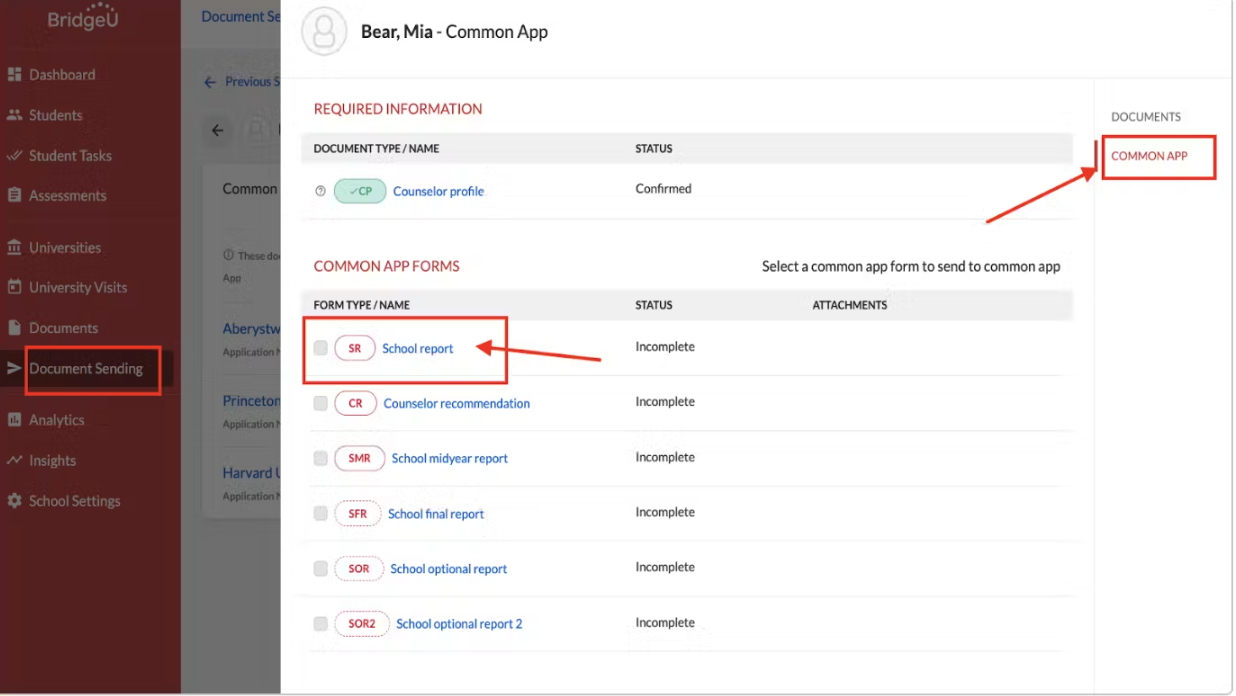Image resolution: width=1236 pixels, height=696 pixels.
Task: Open the Students sidebar icon
Action: click(14, 115)
